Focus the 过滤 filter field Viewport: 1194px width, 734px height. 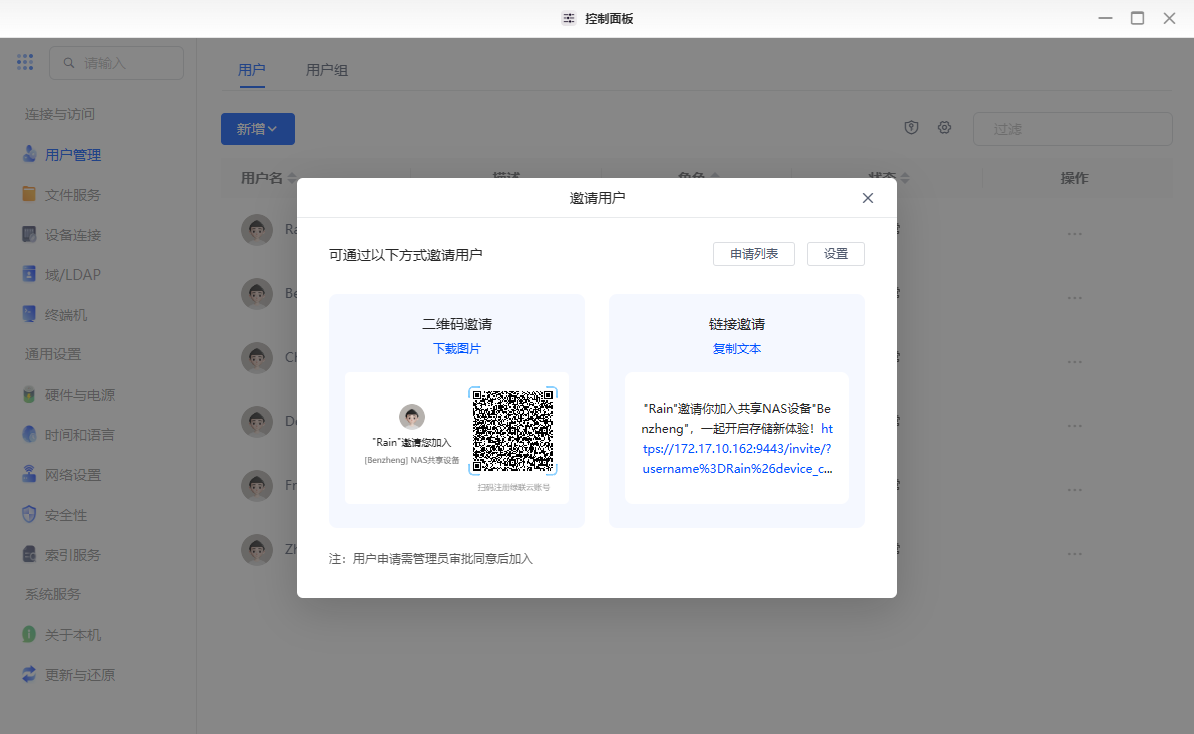(x=1072, y=129)
